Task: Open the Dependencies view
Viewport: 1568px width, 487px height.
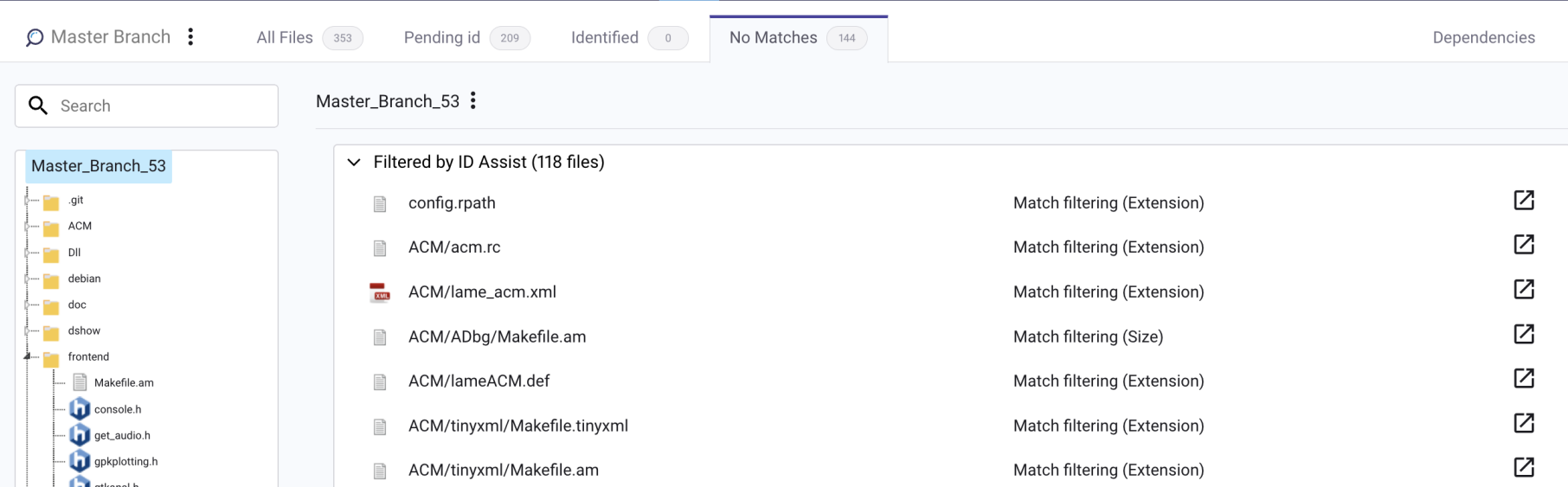Action: [1483, 37]
